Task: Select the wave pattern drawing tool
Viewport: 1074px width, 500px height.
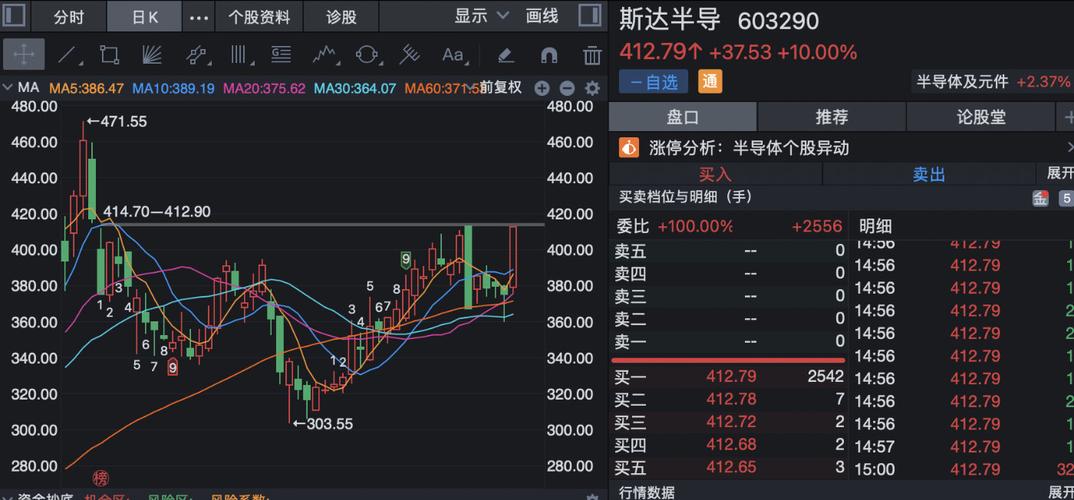Action: click(x=326, y=54)
